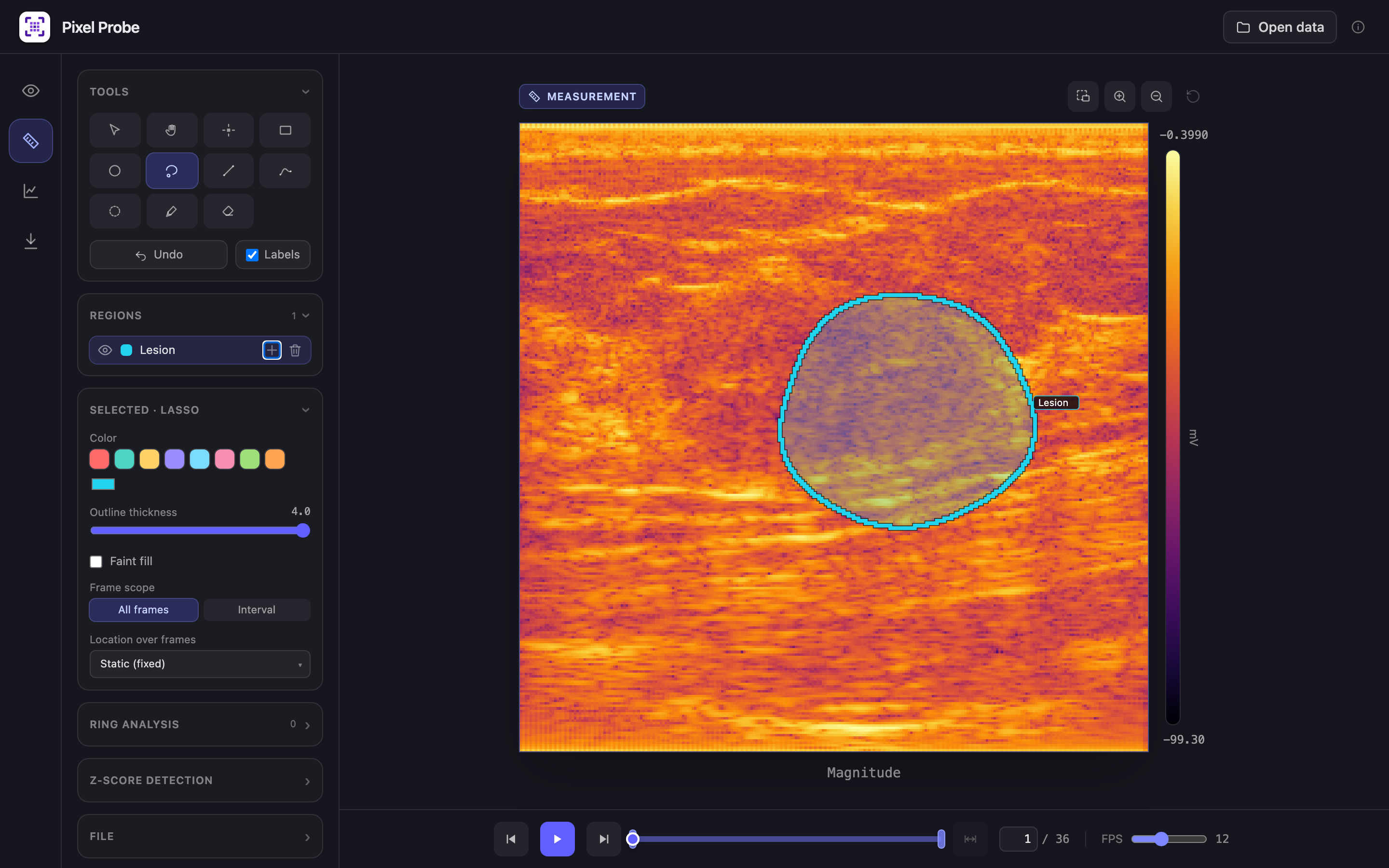Click the frame timeline end handle

941,839
